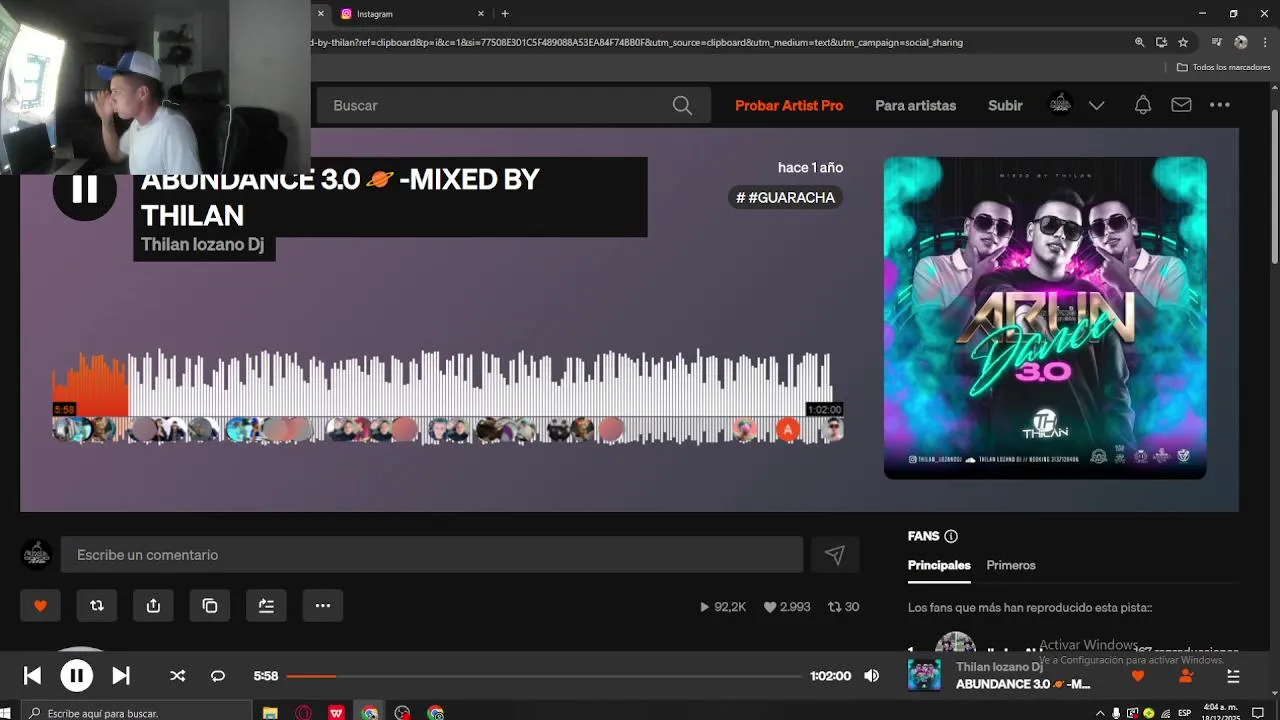Open the play queue list icon
This screenshot has height=720, width=1280.
[1233, 676]
